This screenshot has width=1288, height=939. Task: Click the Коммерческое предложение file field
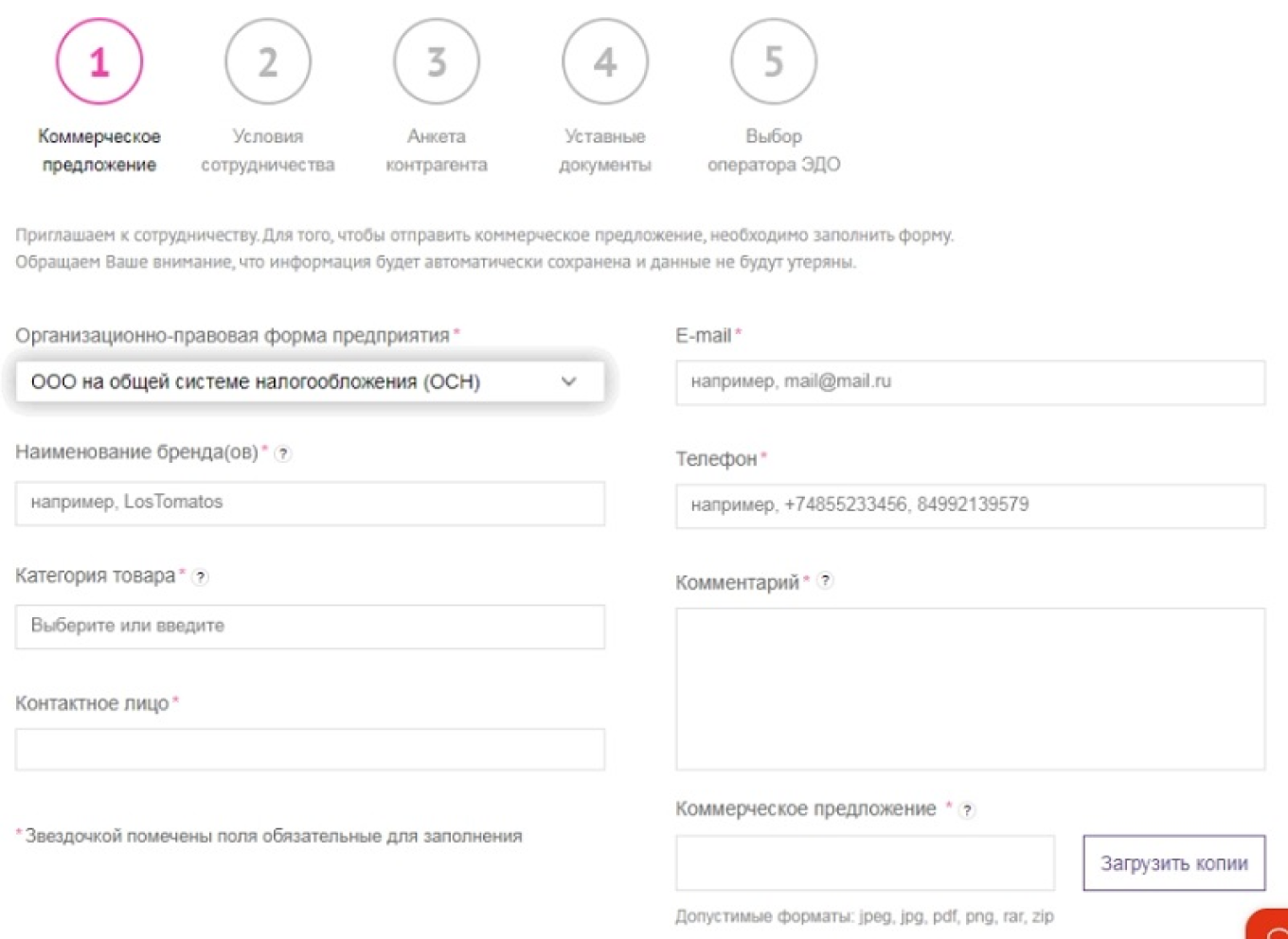[x=865, y=863]
